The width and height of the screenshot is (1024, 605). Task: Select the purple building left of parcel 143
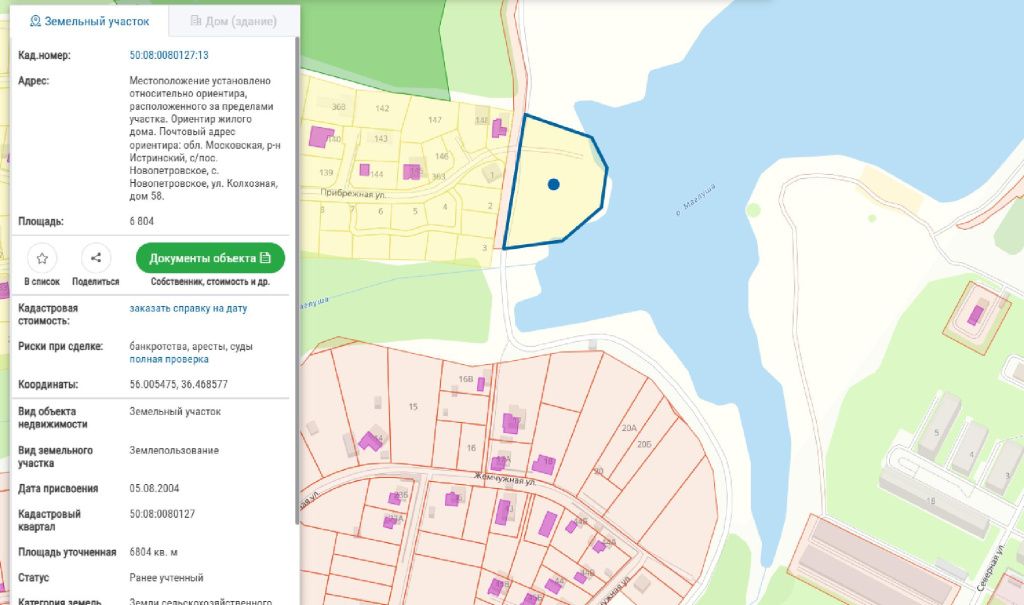point(322,136)
